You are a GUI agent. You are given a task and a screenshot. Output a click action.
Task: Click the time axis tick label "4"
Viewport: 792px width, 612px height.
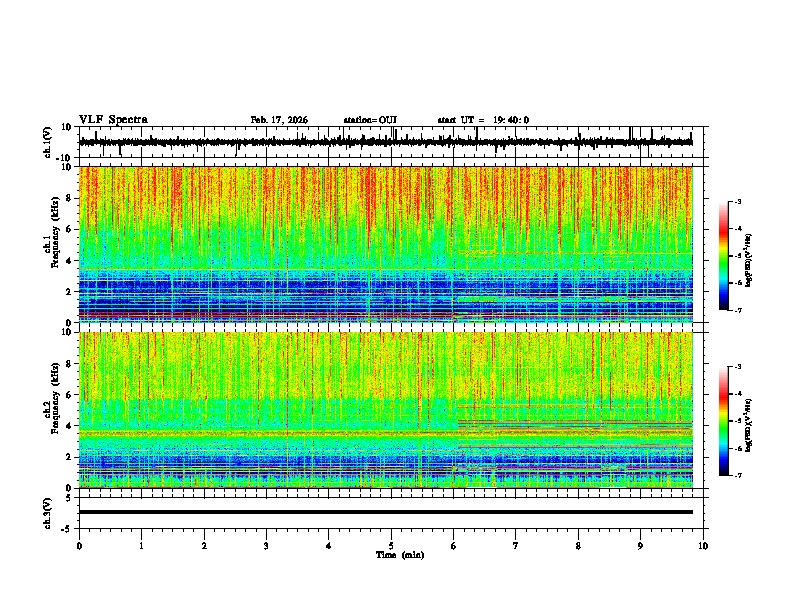point(329,546)
